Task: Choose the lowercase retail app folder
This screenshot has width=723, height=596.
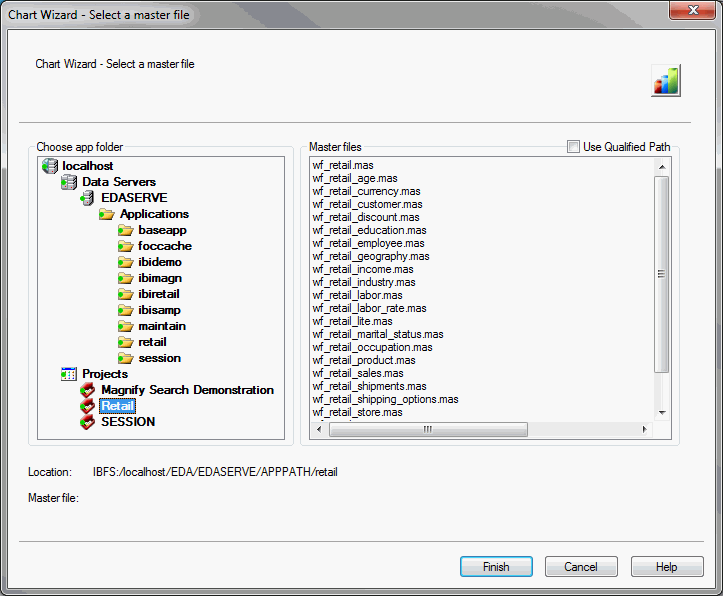Action: click(x=152, y=342)
